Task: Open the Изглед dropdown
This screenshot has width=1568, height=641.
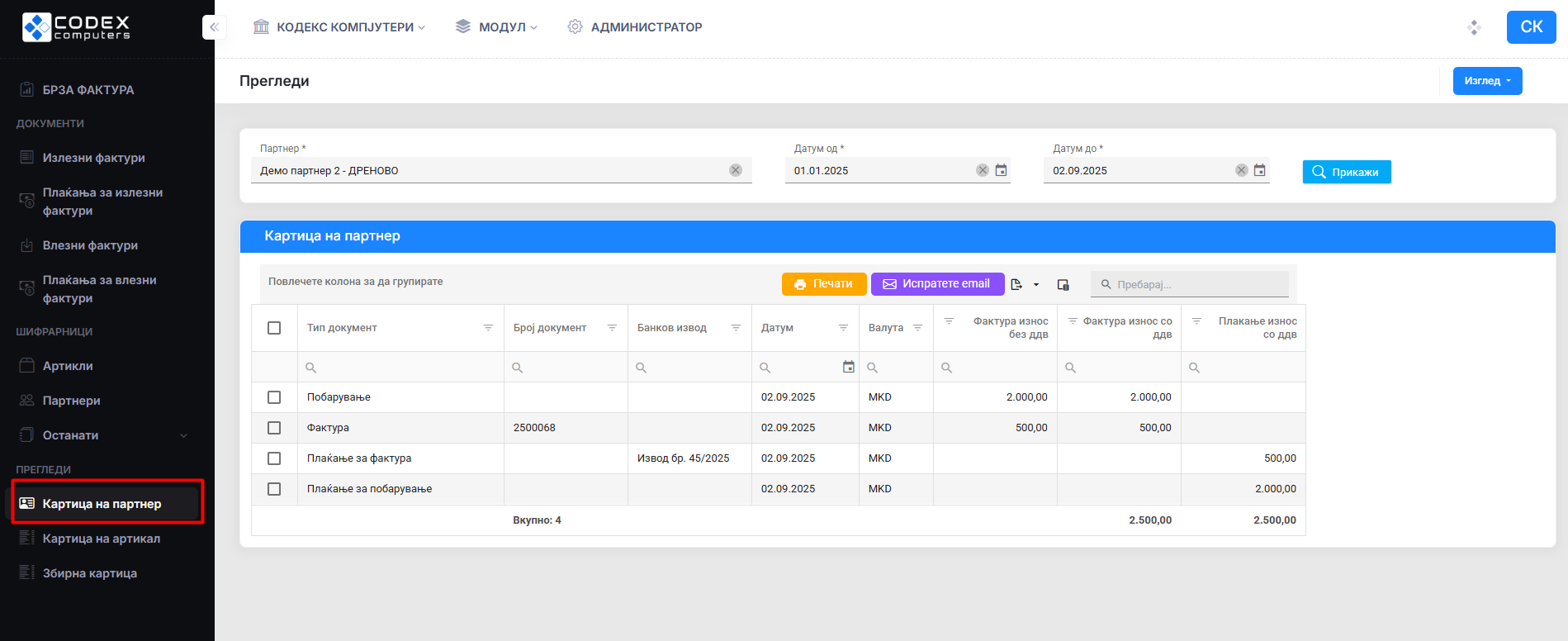Action: [x=1487, y=81]
